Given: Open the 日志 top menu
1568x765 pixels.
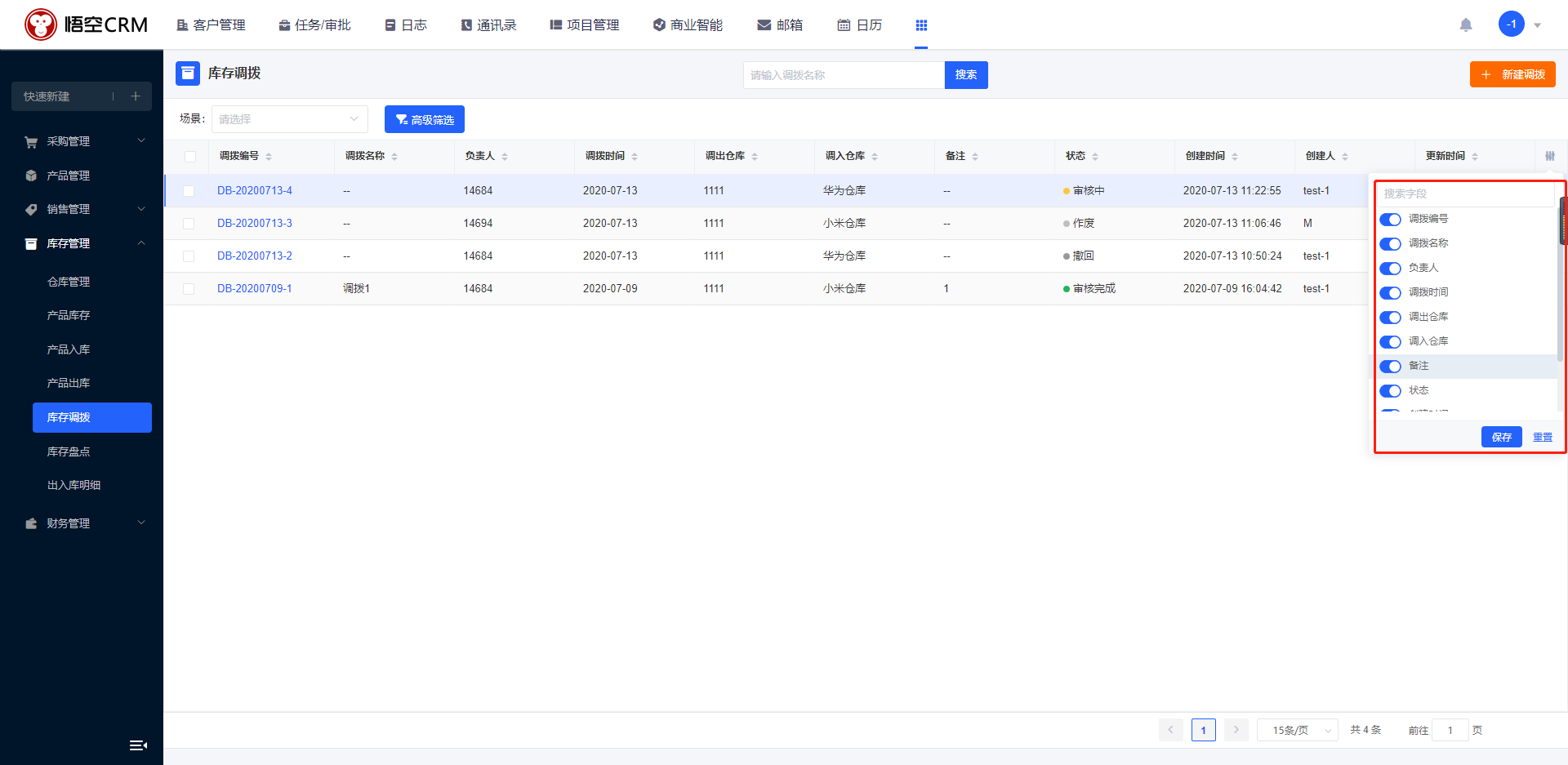Looking at the screenshot, I should tap(406, 25).
